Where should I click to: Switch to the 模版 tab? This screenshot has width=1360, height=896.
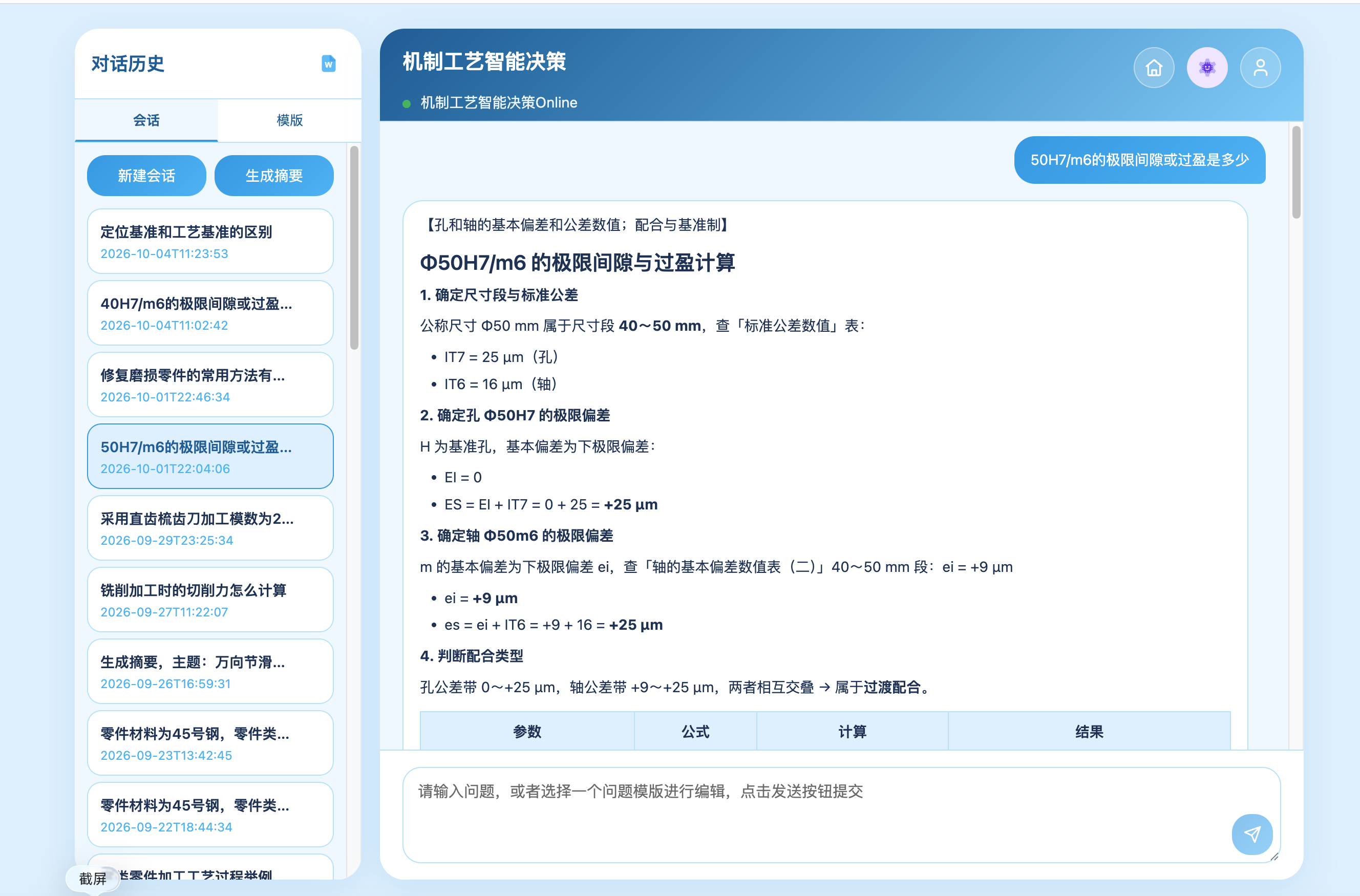pyautogui.click(x=290, y=120)
